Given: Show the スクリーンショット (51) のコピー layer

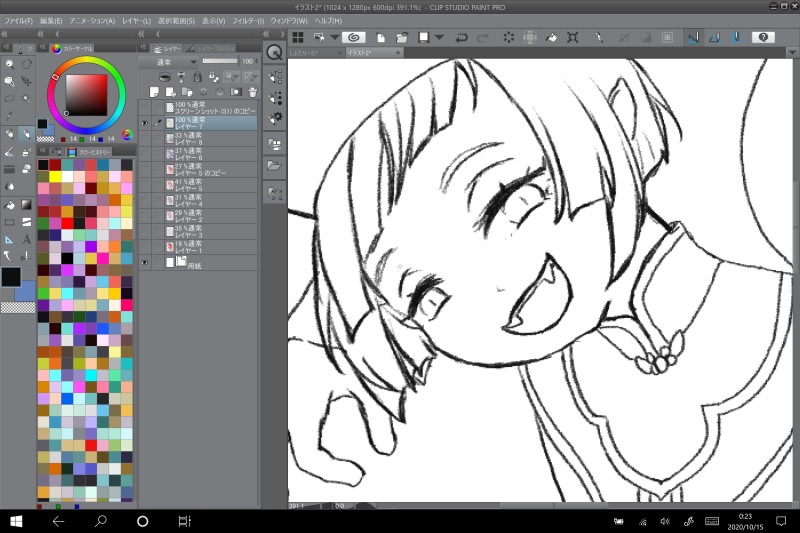Looking at the screenshot, I should [145, 108].
